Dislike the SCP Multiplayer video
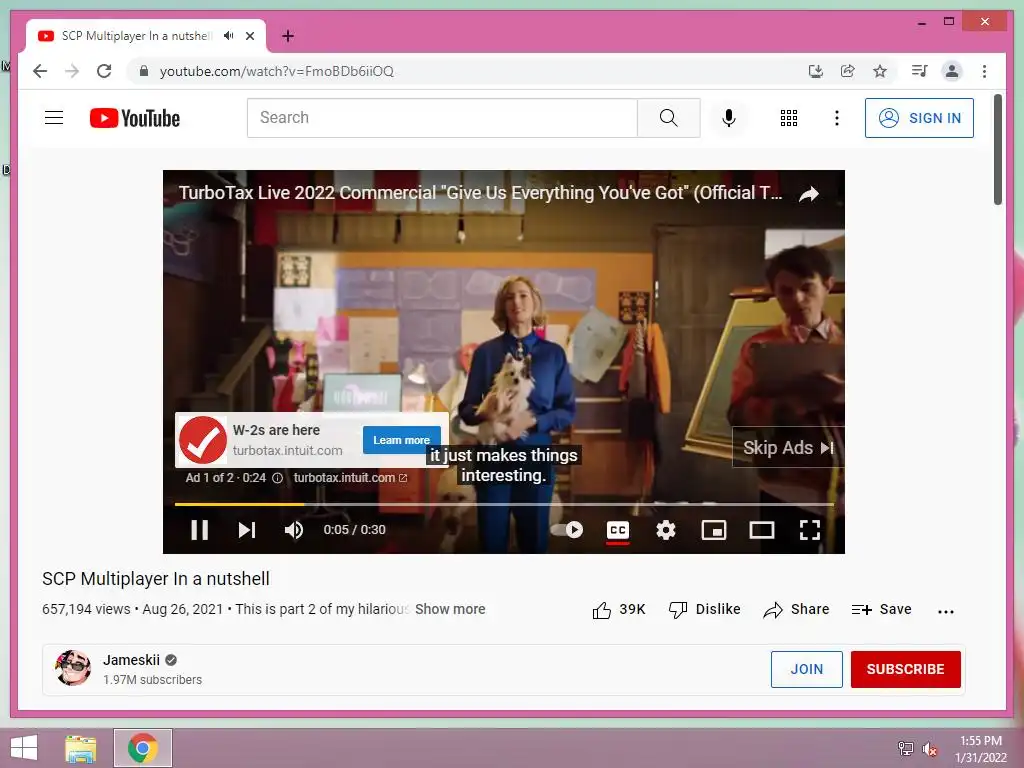This screenshot has width=1024, height=768. coord(704,610)
